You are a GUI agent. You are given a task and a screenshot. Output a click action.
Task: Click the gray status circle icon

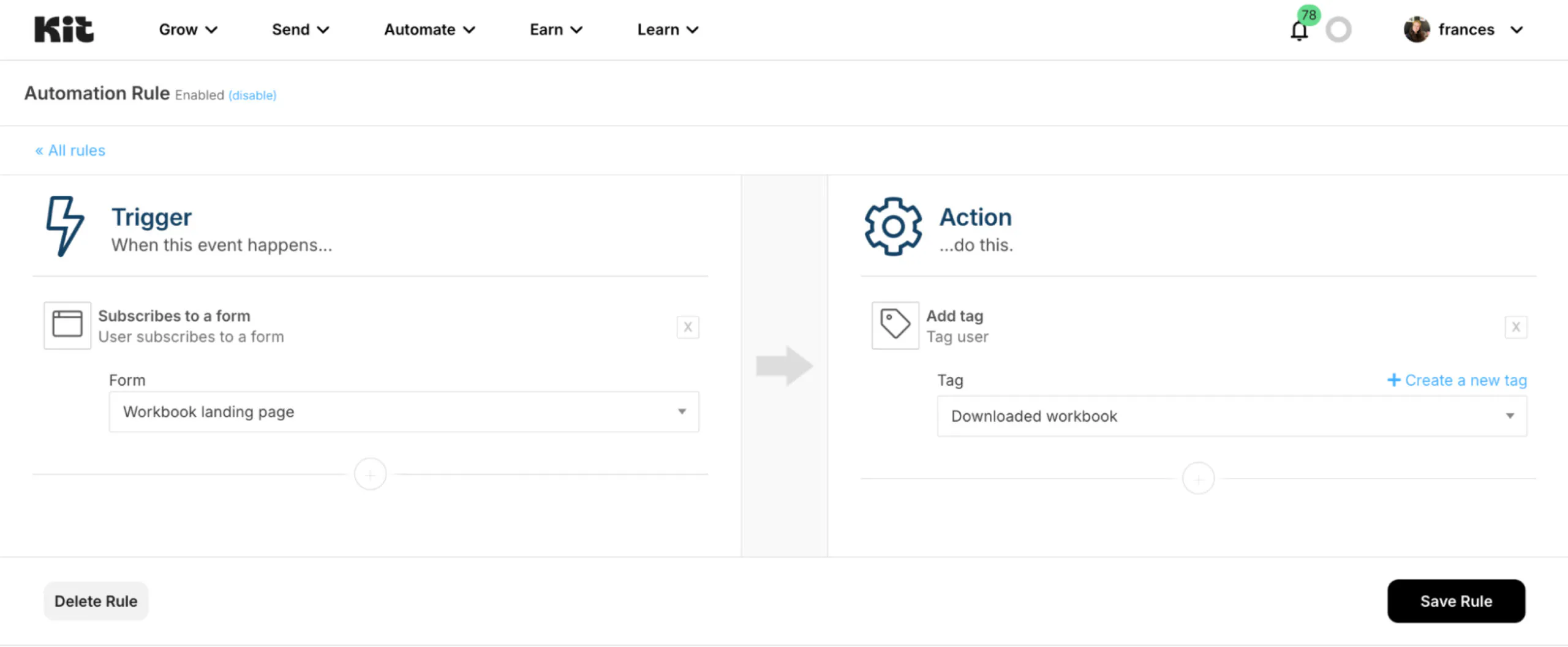click(1338, 30)
